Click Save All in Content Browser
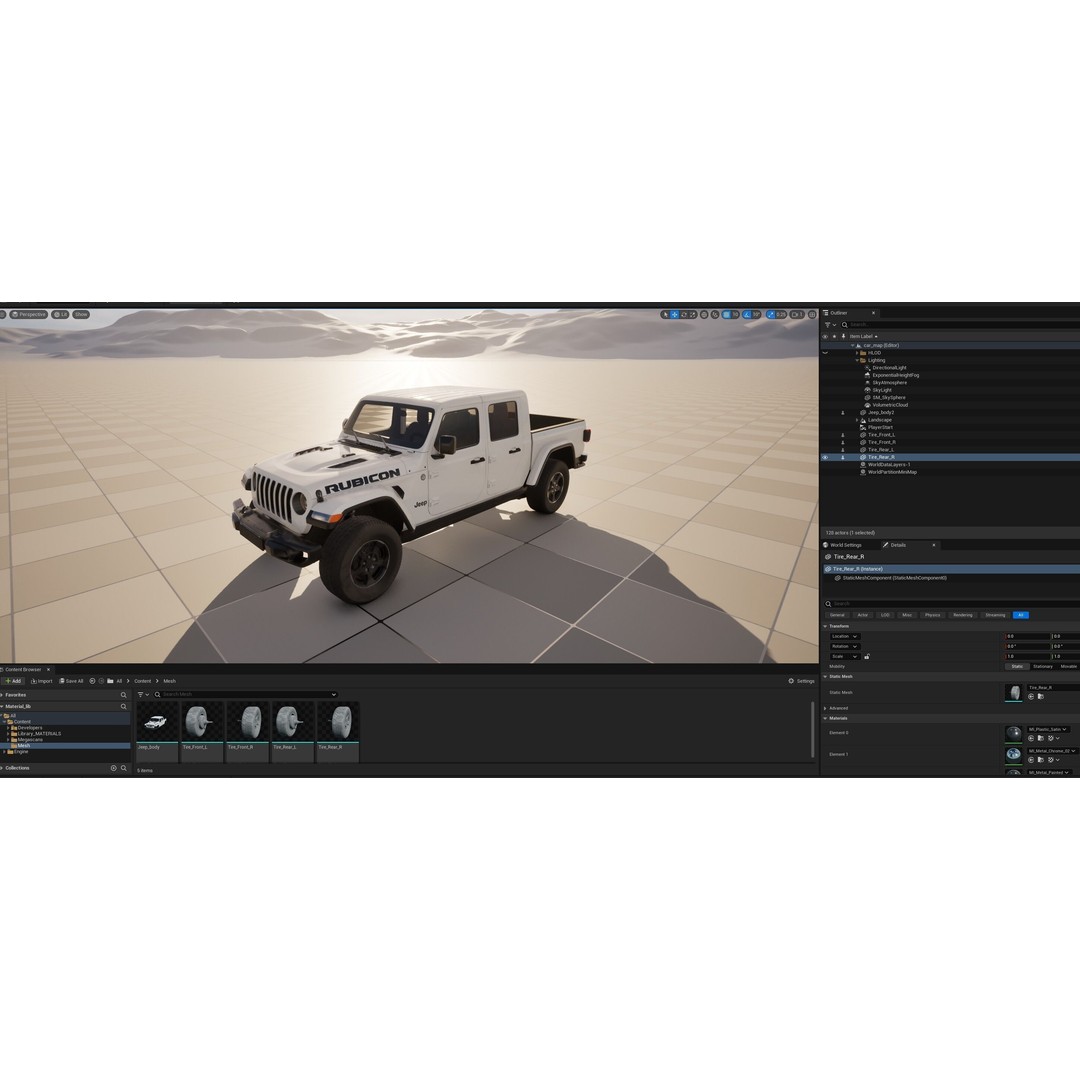Viewport: 1080px width, 1080px height. click(x=71, y=681)
